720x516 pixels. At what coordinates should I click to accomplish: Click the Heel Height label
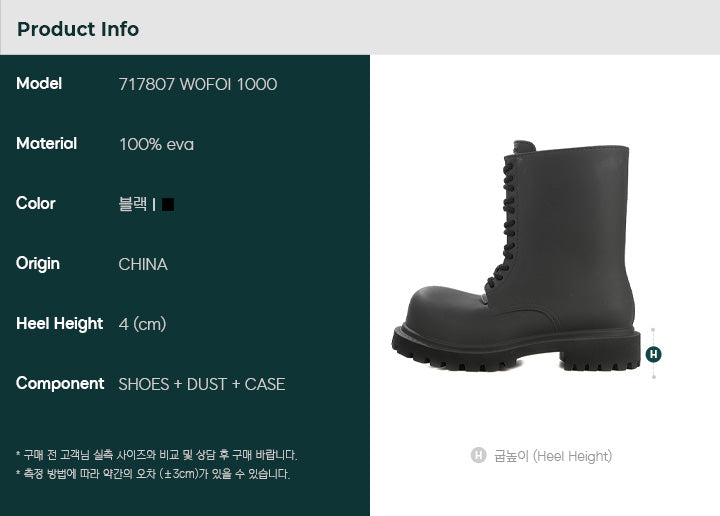click(x=59, y=324)
